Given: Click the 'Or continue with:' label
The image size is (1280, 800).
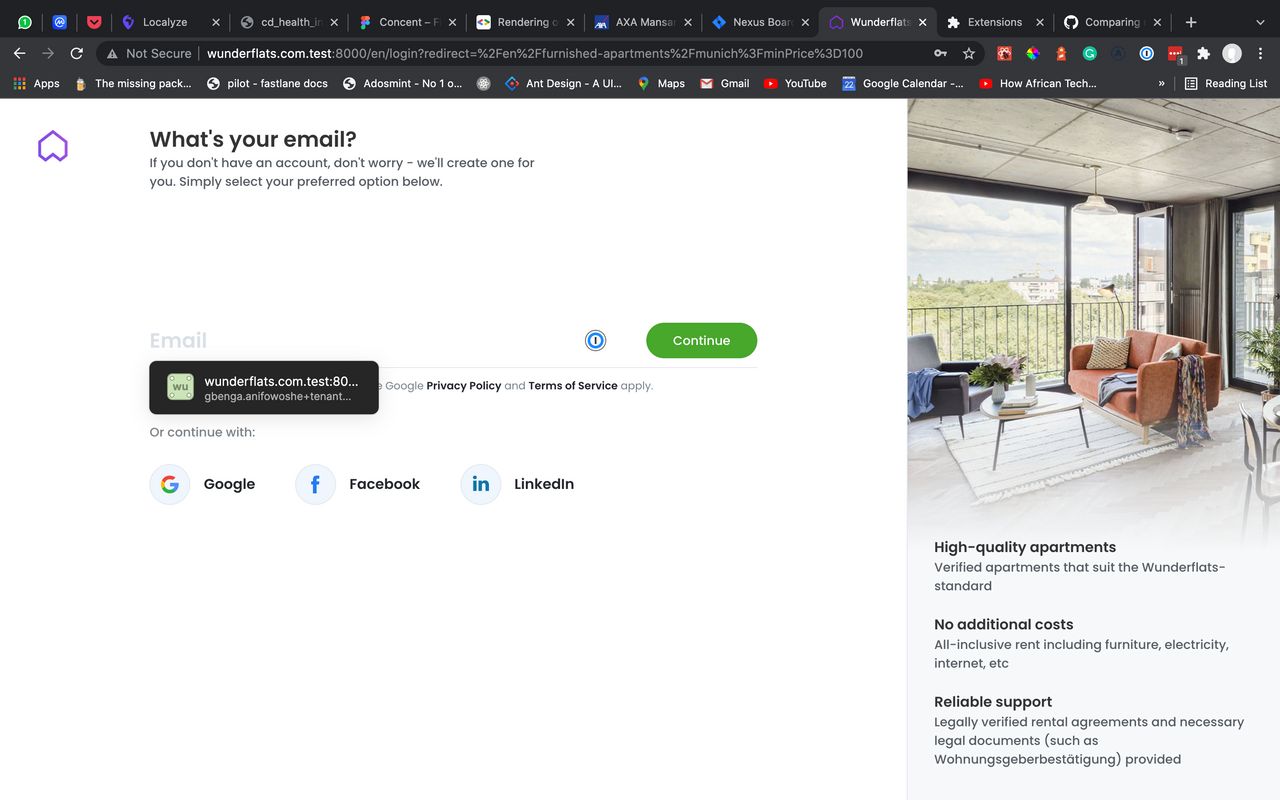Looking at the screenshot, I should point(202,432).
